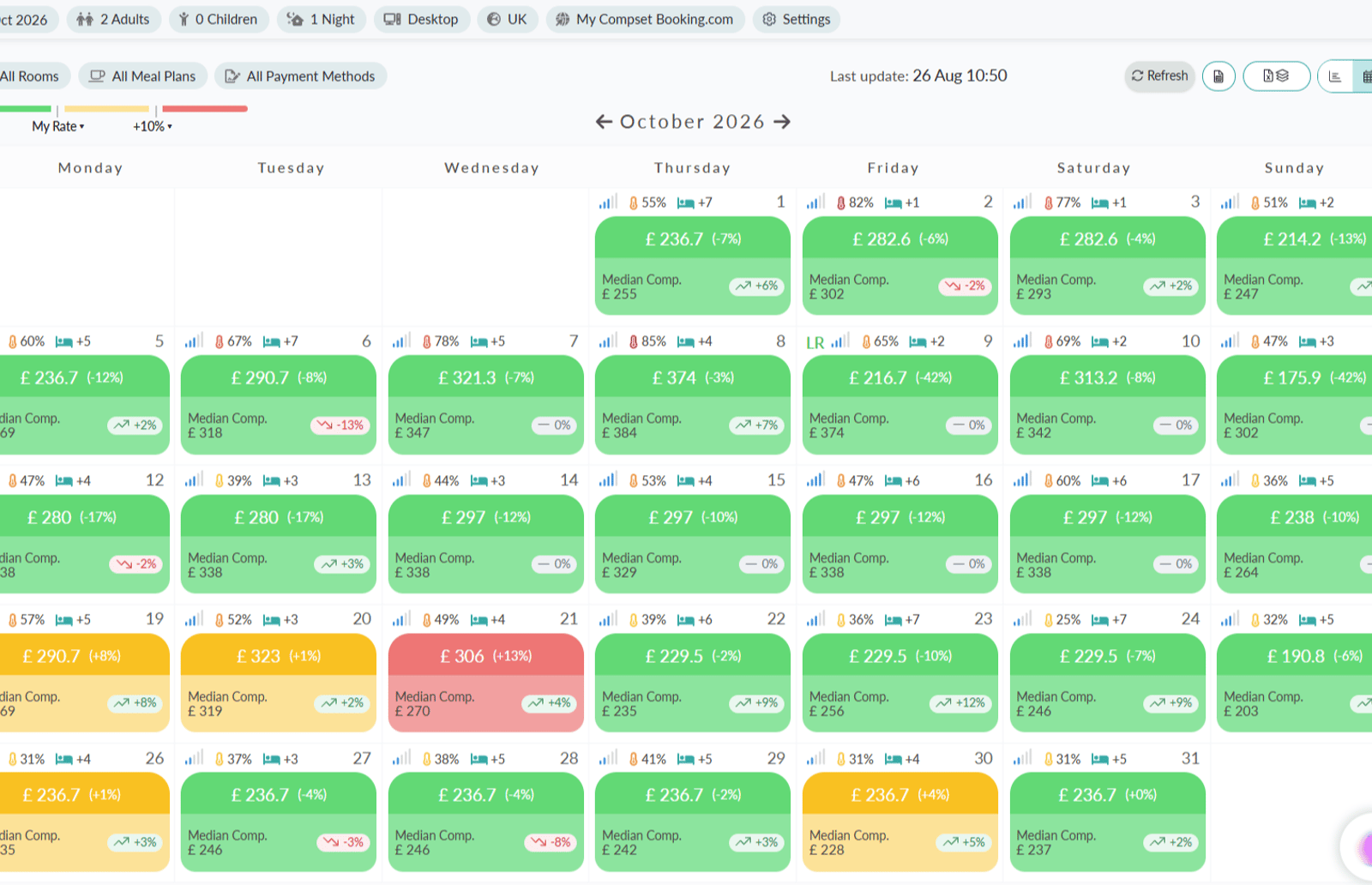This screenshot has width=1372, height=885.
Task: Click the +12% trend badge on October 23
Action: pos(961,703)
